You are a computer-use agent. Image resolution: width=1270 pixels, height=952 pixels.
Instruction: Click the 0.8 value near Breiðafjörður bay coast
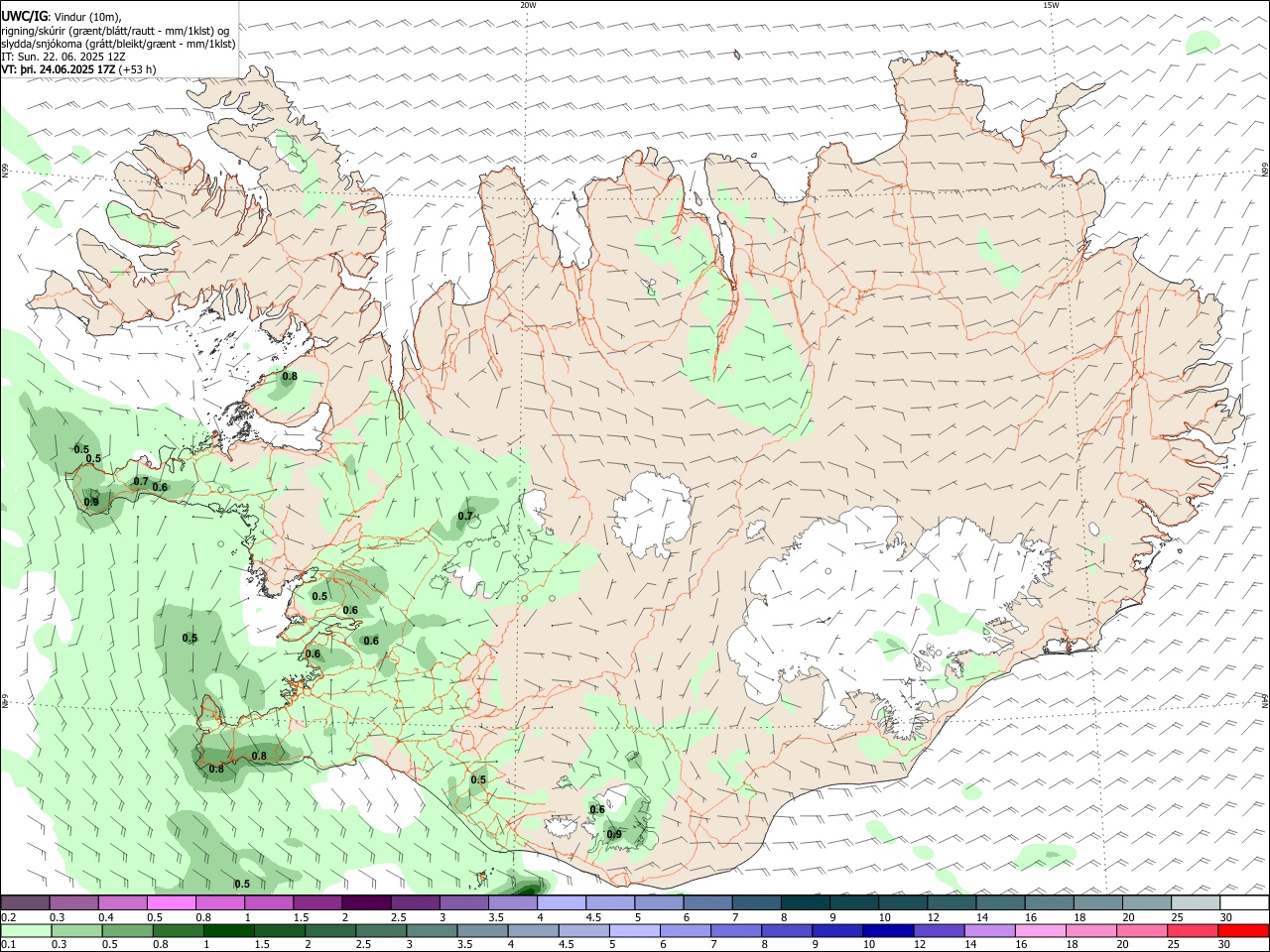(x=290, y=376)
